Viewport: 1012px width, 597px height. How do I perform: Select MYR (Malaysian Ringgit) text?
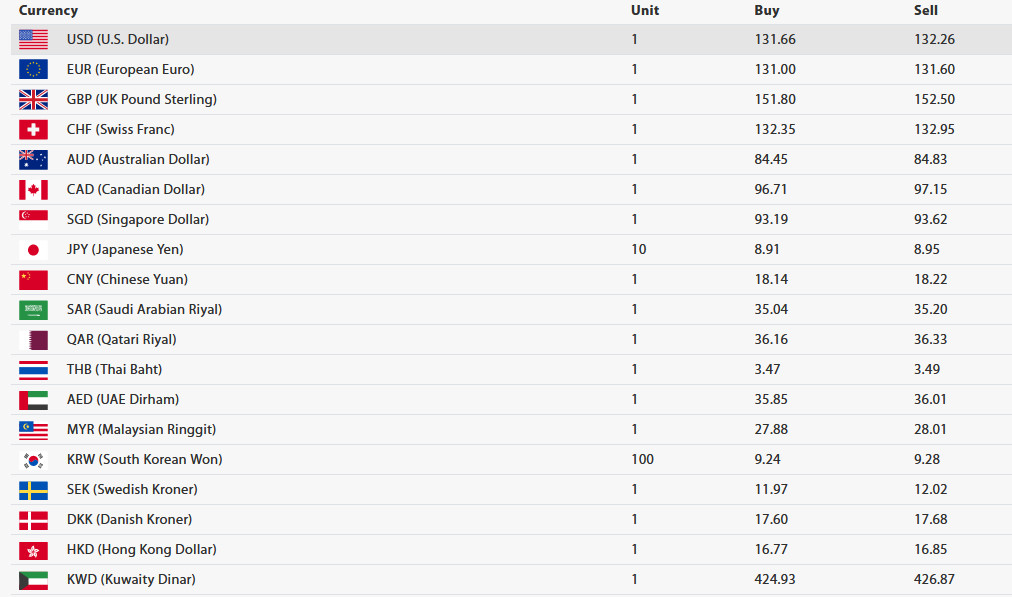pos(141,429)
